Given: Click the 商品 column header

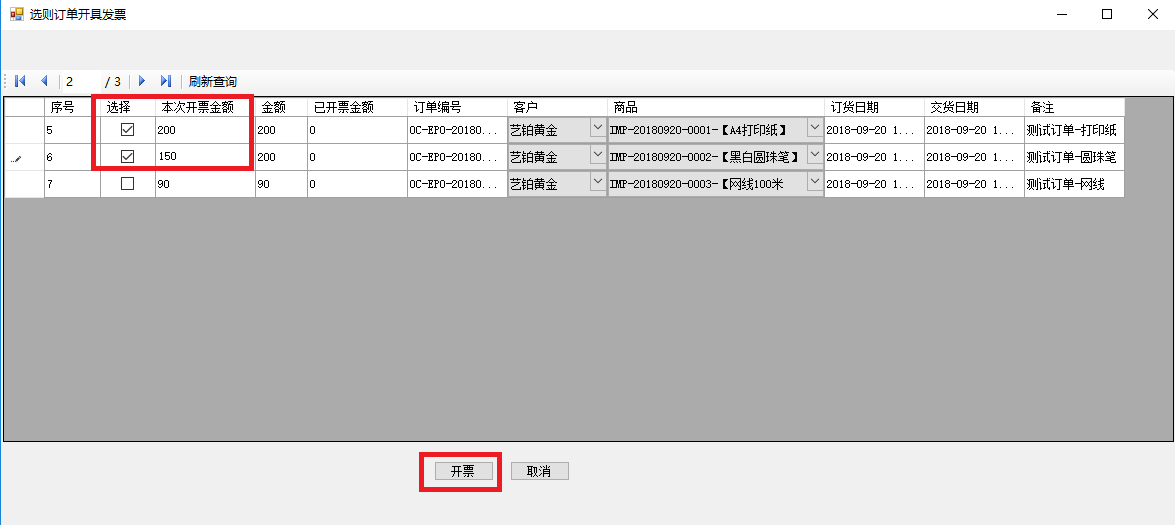Looking at the screenshot, I should [716, 107].
